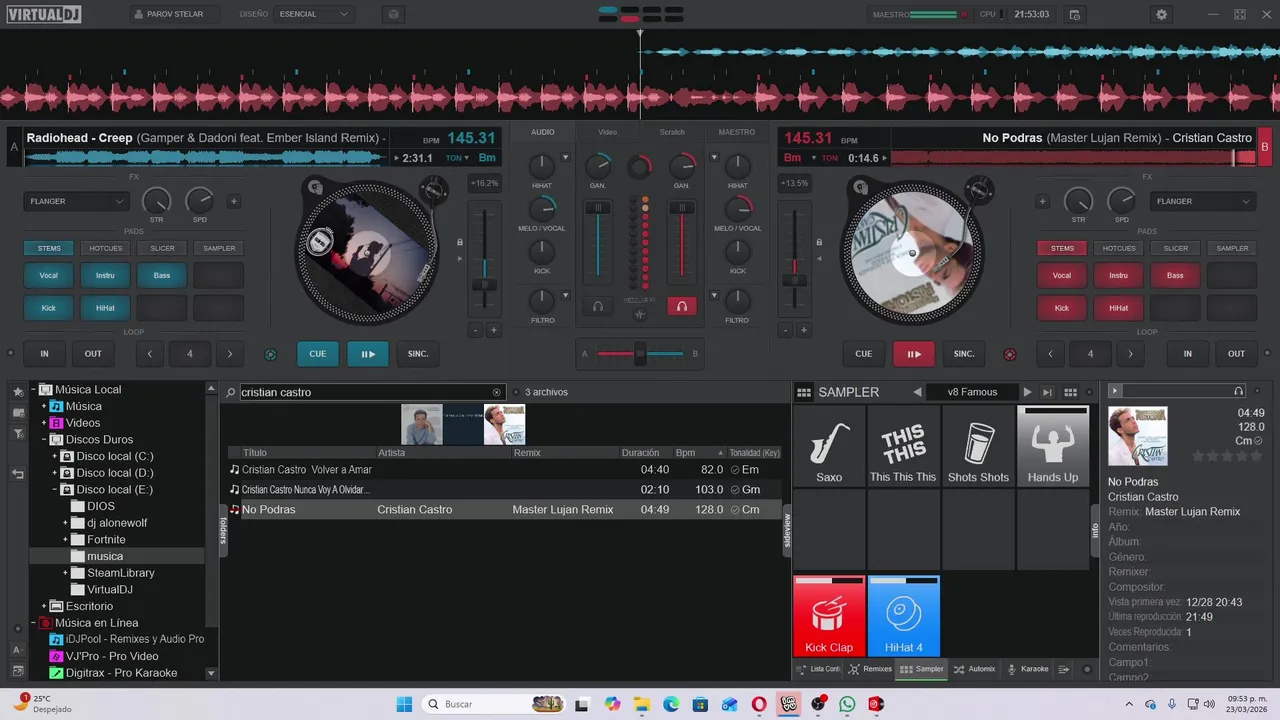Click the left deck loop IN button
Viewport: 1280px width, 720px height.
(x=44, y=353)
